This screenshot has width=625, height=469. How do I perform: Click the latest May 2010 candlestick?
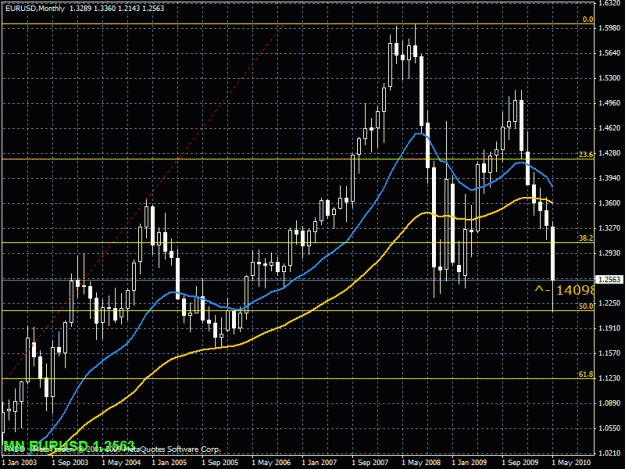coord(553,253)
